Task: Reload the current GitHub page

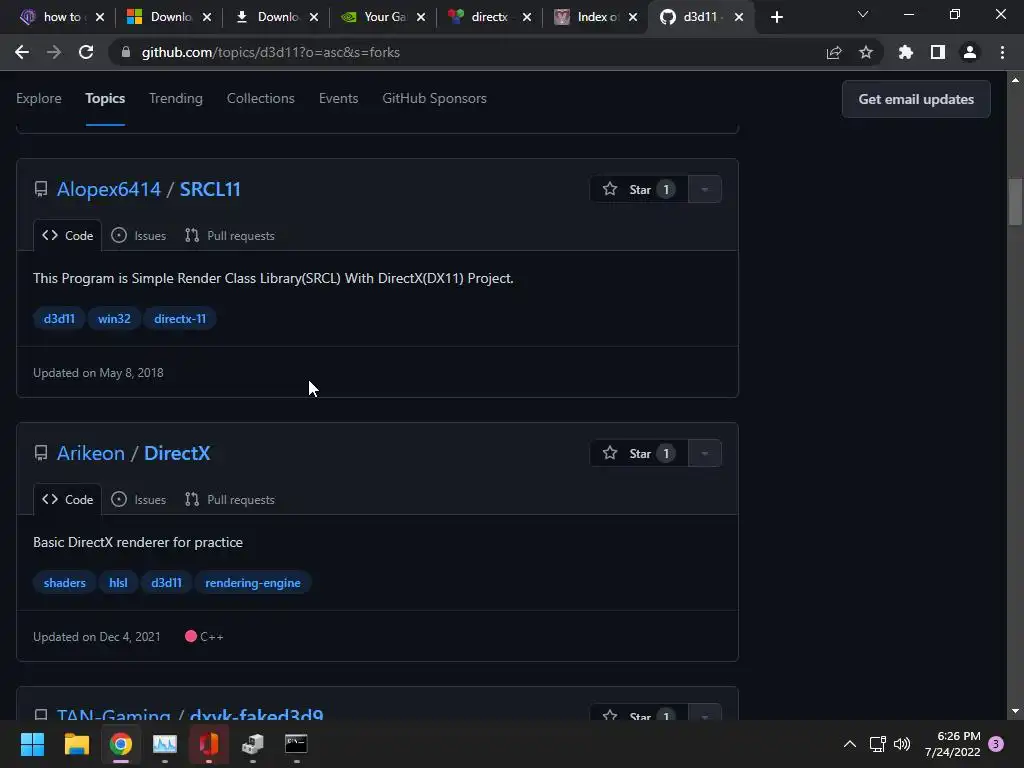Action: (86, 52)
